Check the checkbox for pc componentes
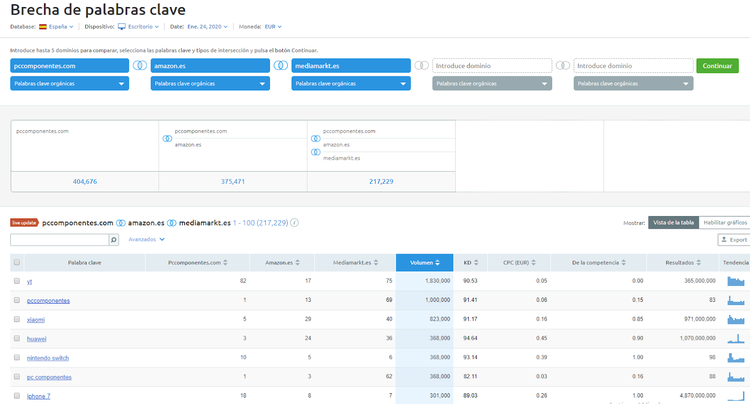The width and height of the screenshot is (750, 404). pyautogui.click(x=17, y=376)
